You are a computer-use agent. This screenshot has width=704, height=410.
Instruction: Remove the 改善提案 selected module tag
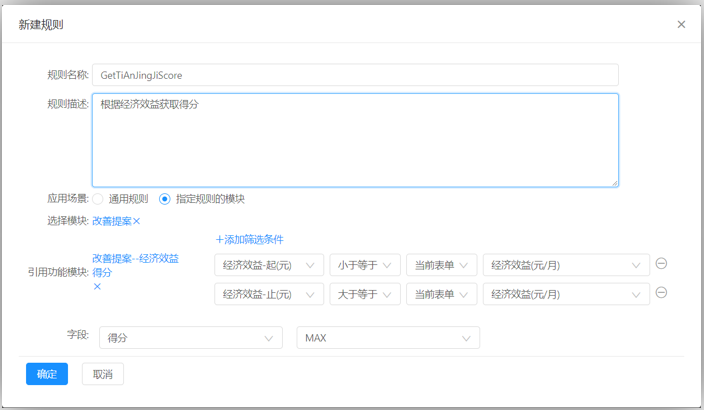(x=137, y=221)
